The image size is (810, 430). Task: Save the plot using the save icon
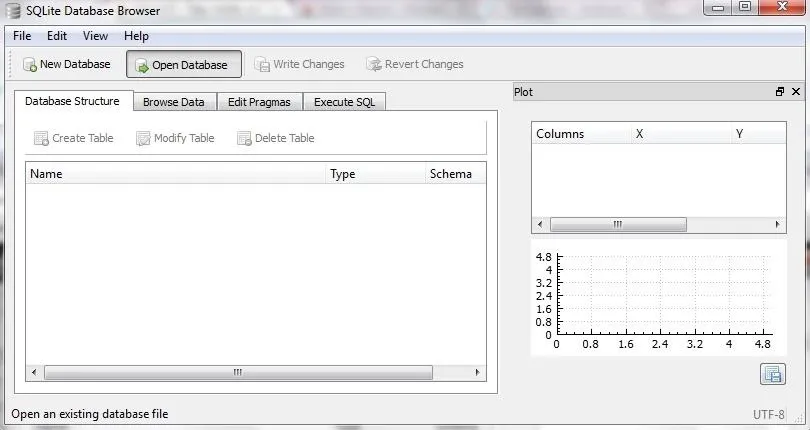pos(773,374)
